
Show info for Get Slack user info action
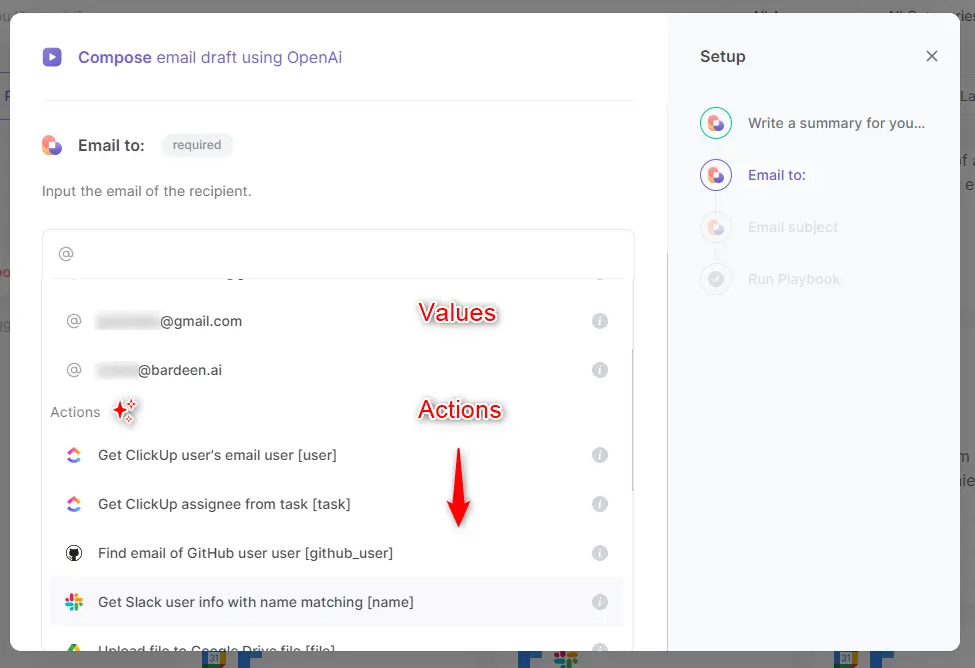pyautogui.click(x=599, y=602)
